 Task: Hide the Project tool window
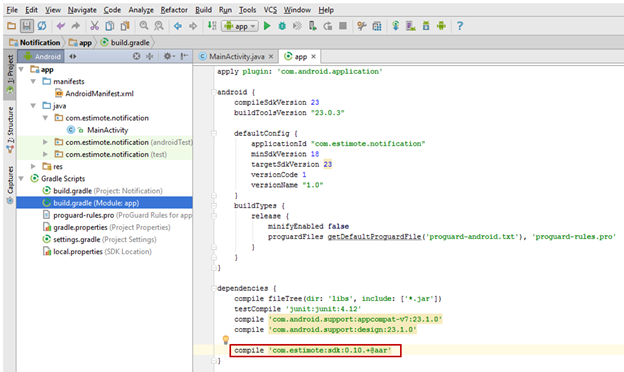(x=184, y=56)
